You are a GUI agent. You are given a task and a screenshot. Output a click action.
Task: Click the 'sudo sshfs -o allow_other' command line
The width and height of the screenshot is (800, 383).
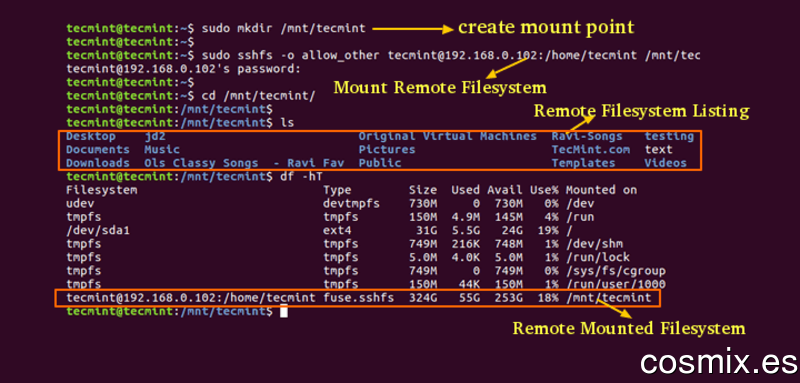point(451,55)
